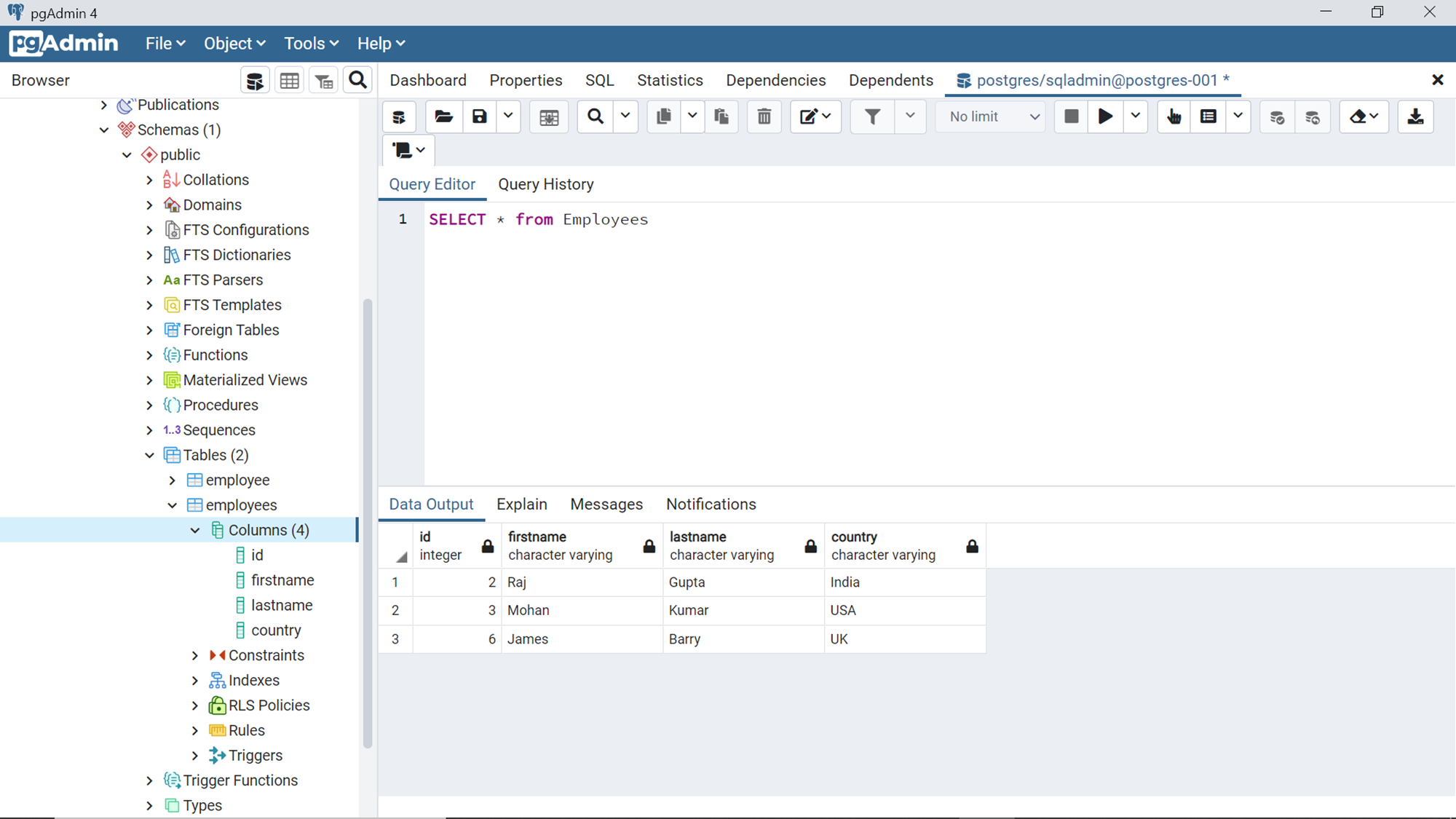The image size is (1456, 819).
Task: Click the Filter funnel icon
Action: pyautogui.click(x=872, y=116)
